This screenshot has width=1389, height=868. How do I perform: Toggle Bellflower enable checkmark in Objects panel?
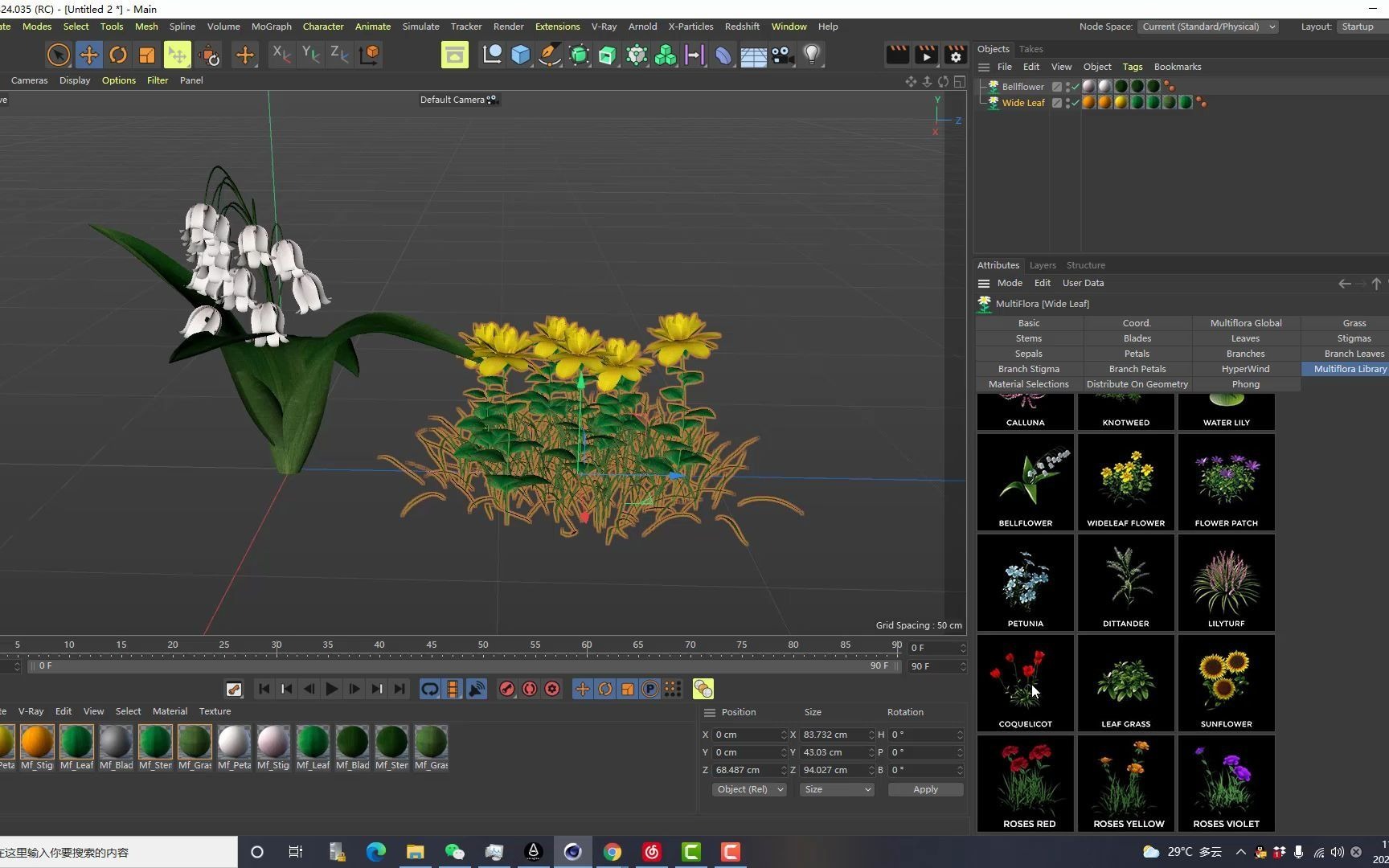click(x=1076, y=87)
